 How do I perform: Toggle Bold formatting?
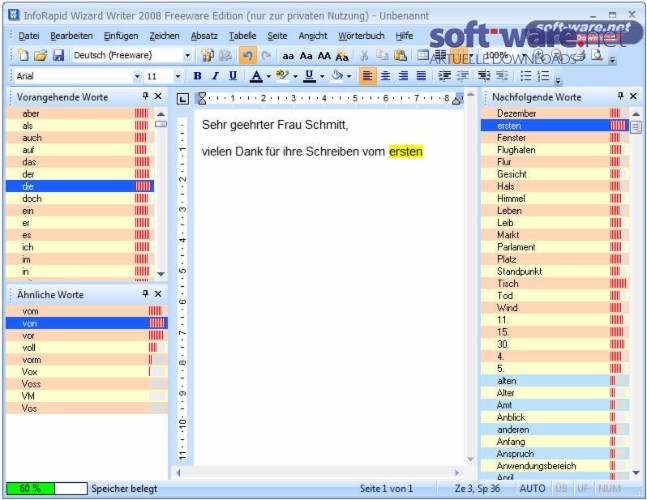[x=197, y=76]
